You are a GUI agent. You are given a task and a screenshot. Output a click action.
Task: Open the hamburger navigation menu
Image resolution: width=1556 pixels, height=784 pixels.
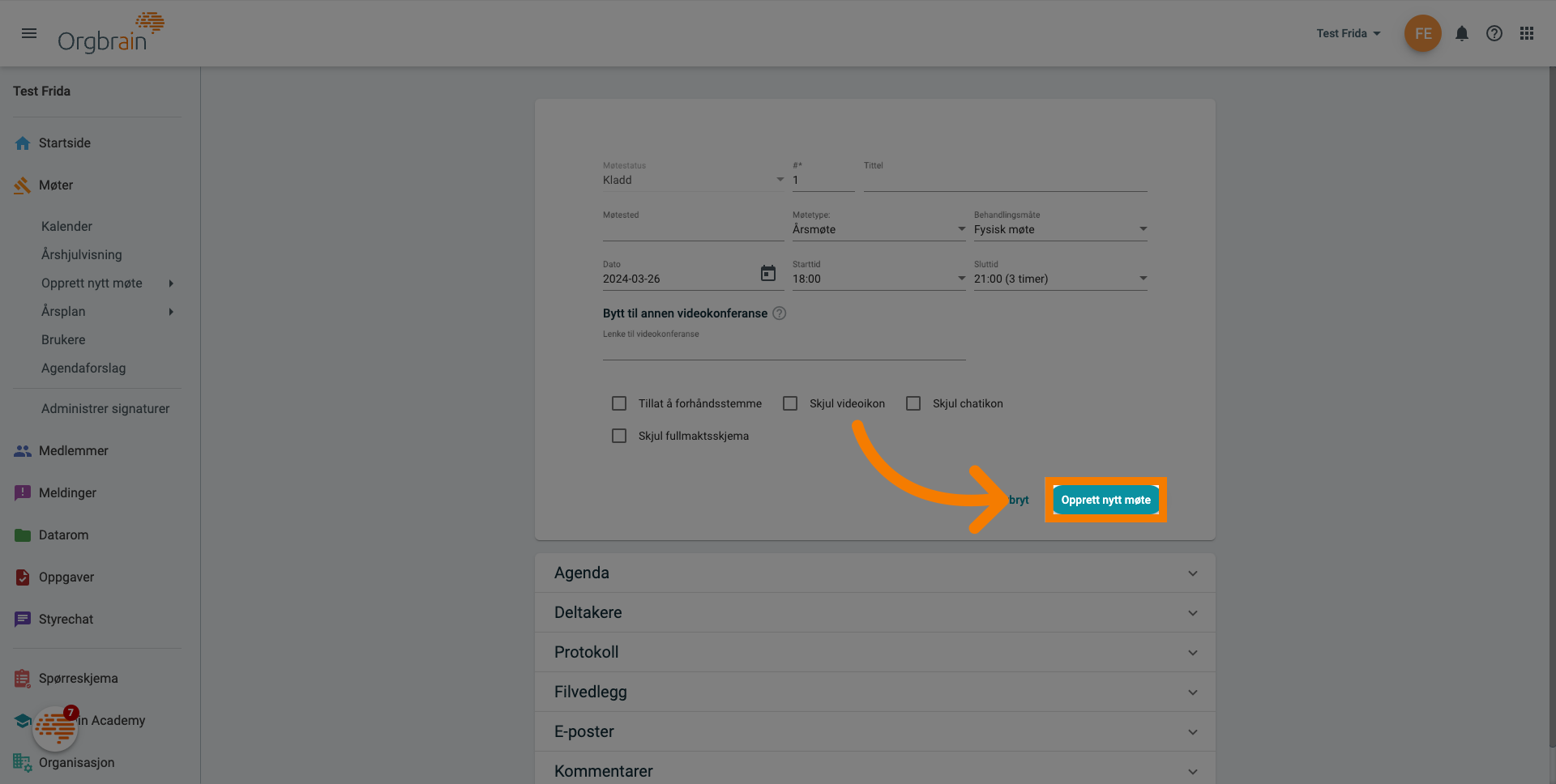(29, 33)
